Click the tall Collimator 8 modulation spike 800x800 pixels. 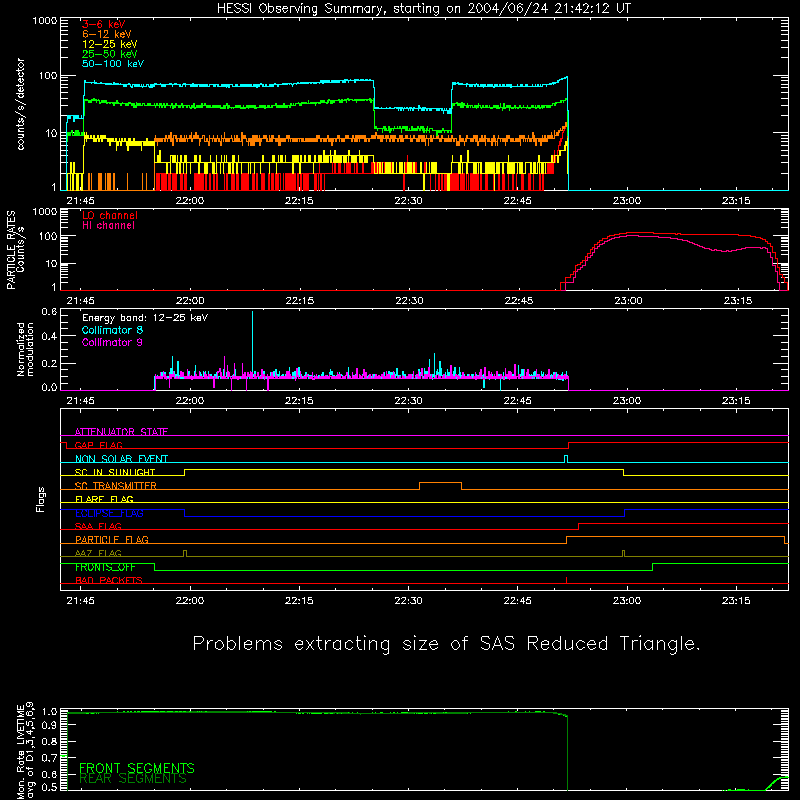pyautogui.click(x=252, y=342)
